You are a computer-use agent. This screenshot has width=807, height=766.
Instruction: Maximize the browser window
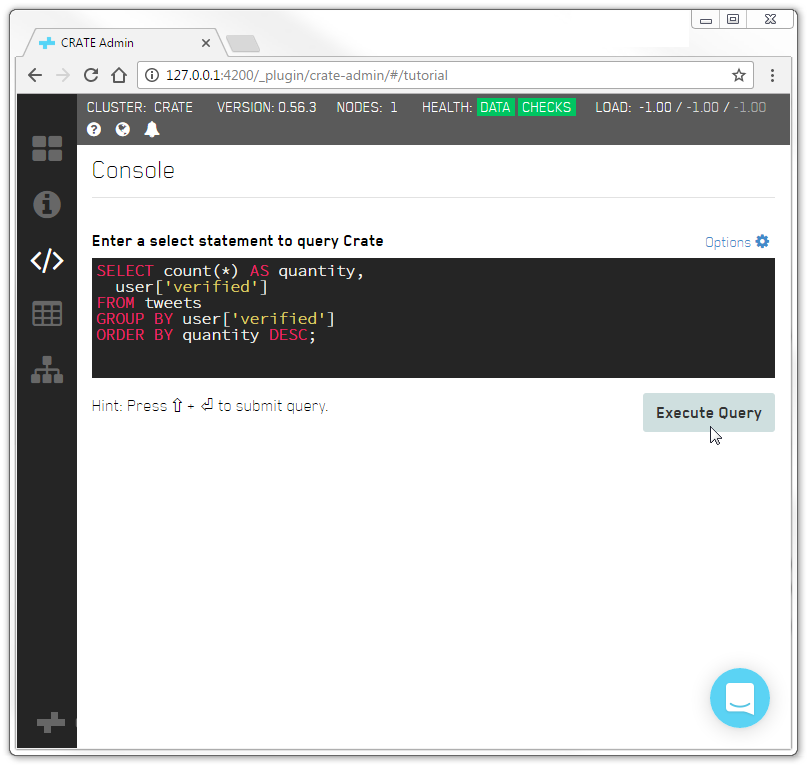[732, 20]
